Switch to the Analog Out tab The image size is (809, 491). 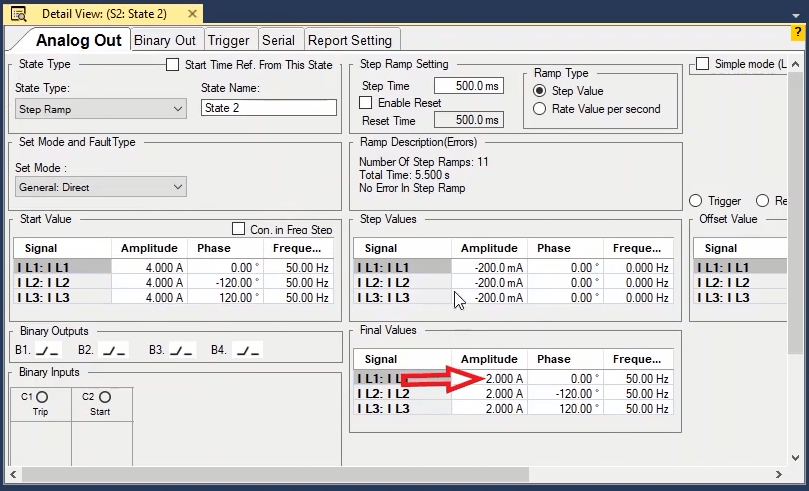pyautogui.click(x=78, y=40)
